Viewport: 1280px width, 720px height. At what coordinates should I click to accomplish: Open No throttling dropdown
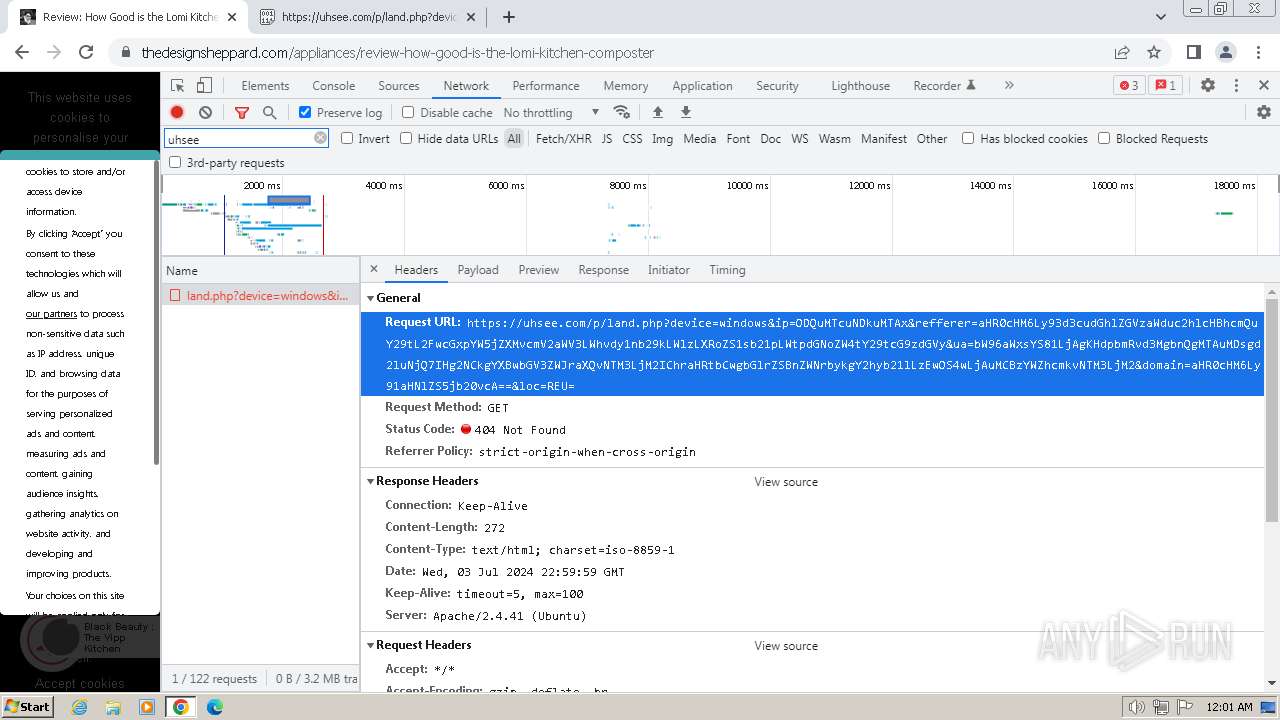tap(551, 112)
